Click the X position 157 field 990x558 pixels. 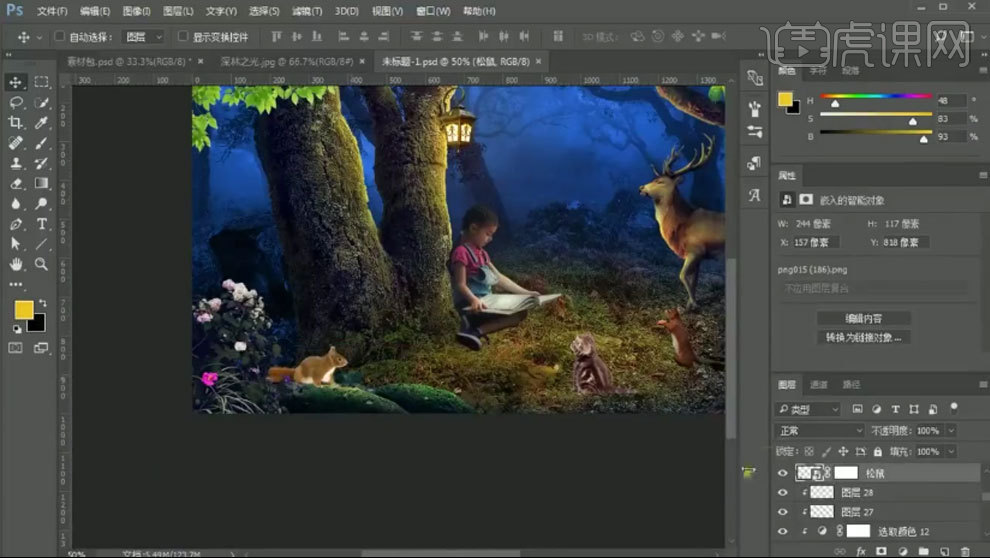click(x=816, y=242)
